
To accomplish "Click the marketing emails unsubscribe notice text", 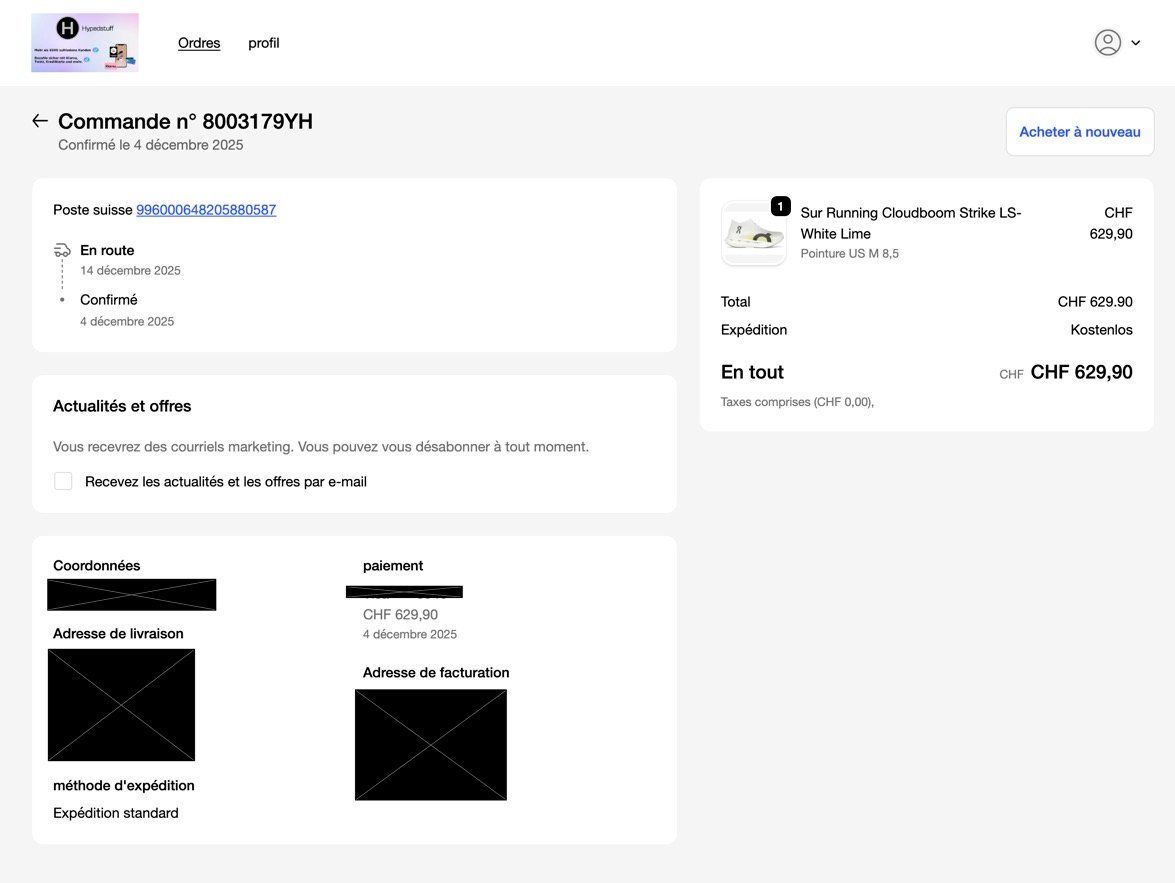I will tap(321, 447).
